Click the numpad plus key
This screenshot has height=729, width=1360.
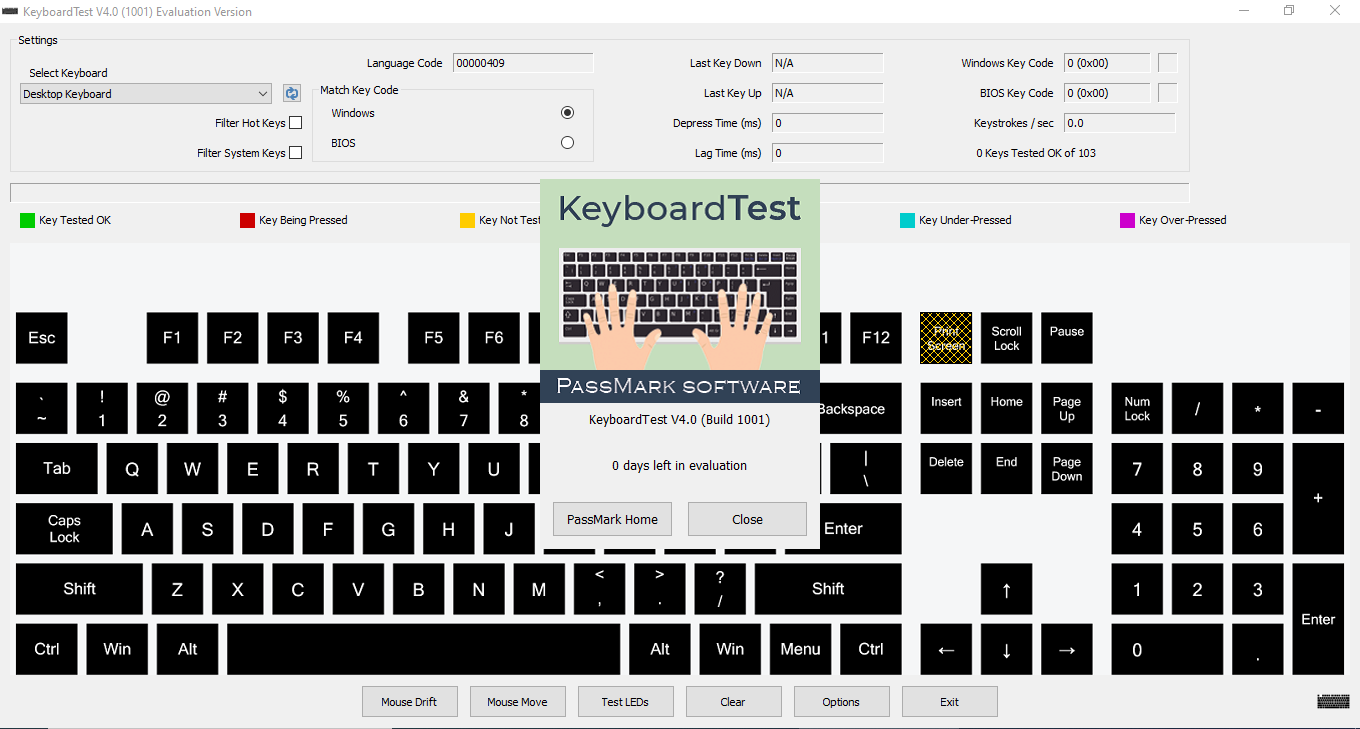click(1318, 498)
